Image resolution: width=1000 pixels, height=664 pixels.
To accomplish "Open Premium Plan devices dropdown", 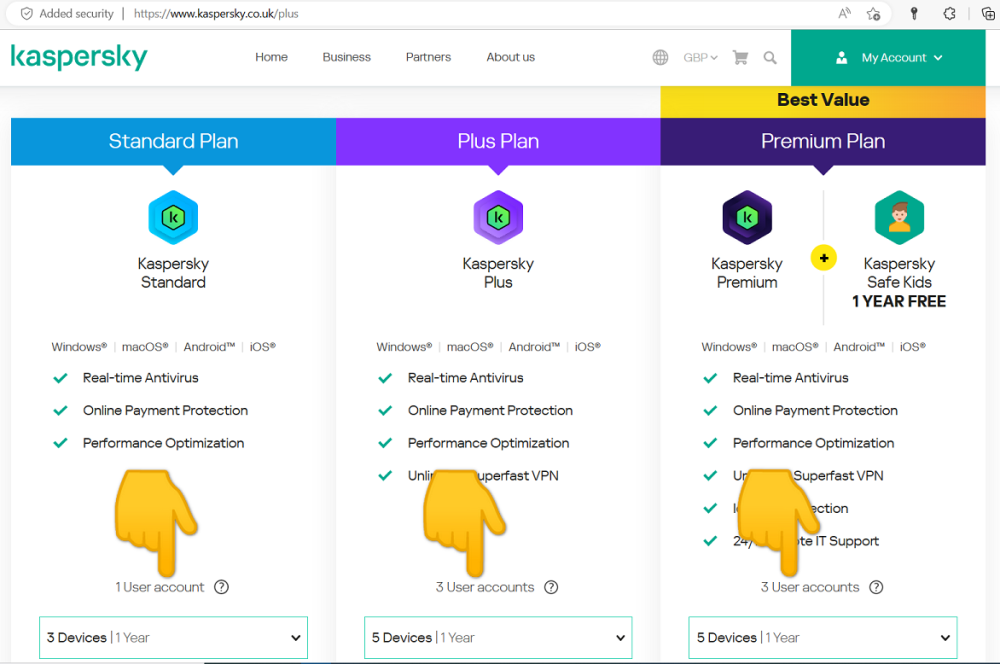I will coord(822,638).
